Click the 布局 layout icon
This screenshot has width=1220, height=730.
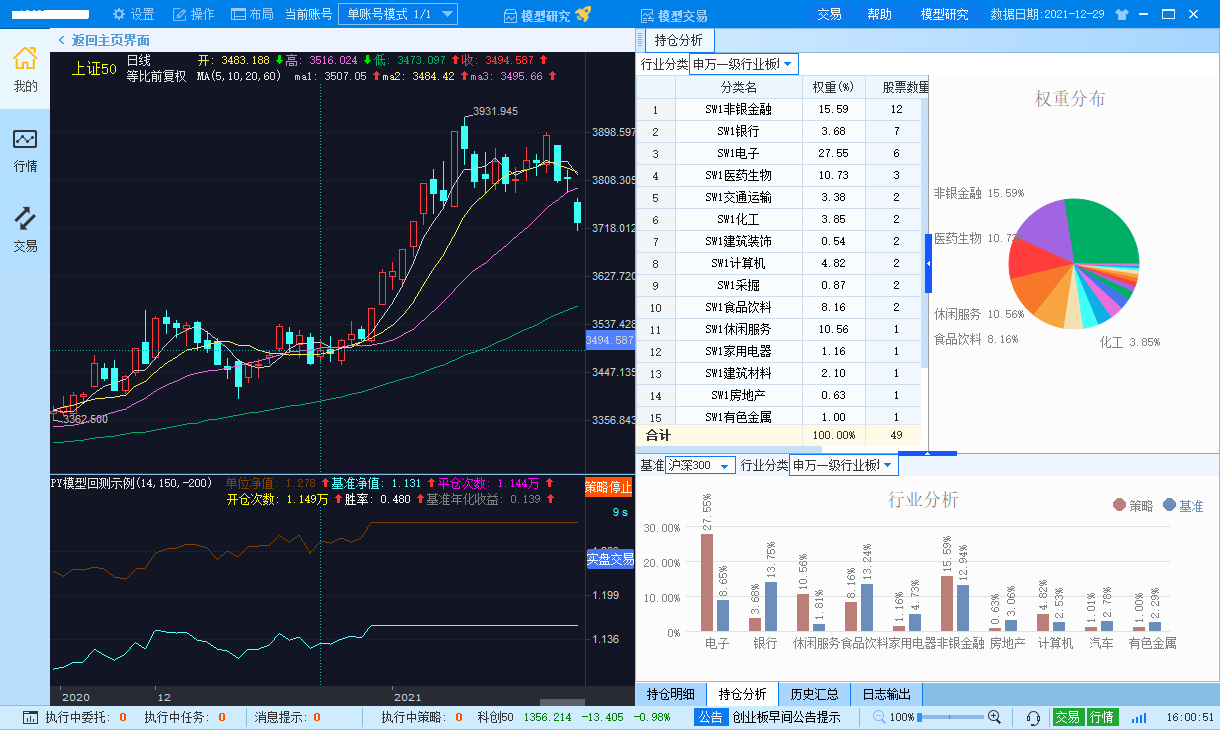click(x=238, y=15)
